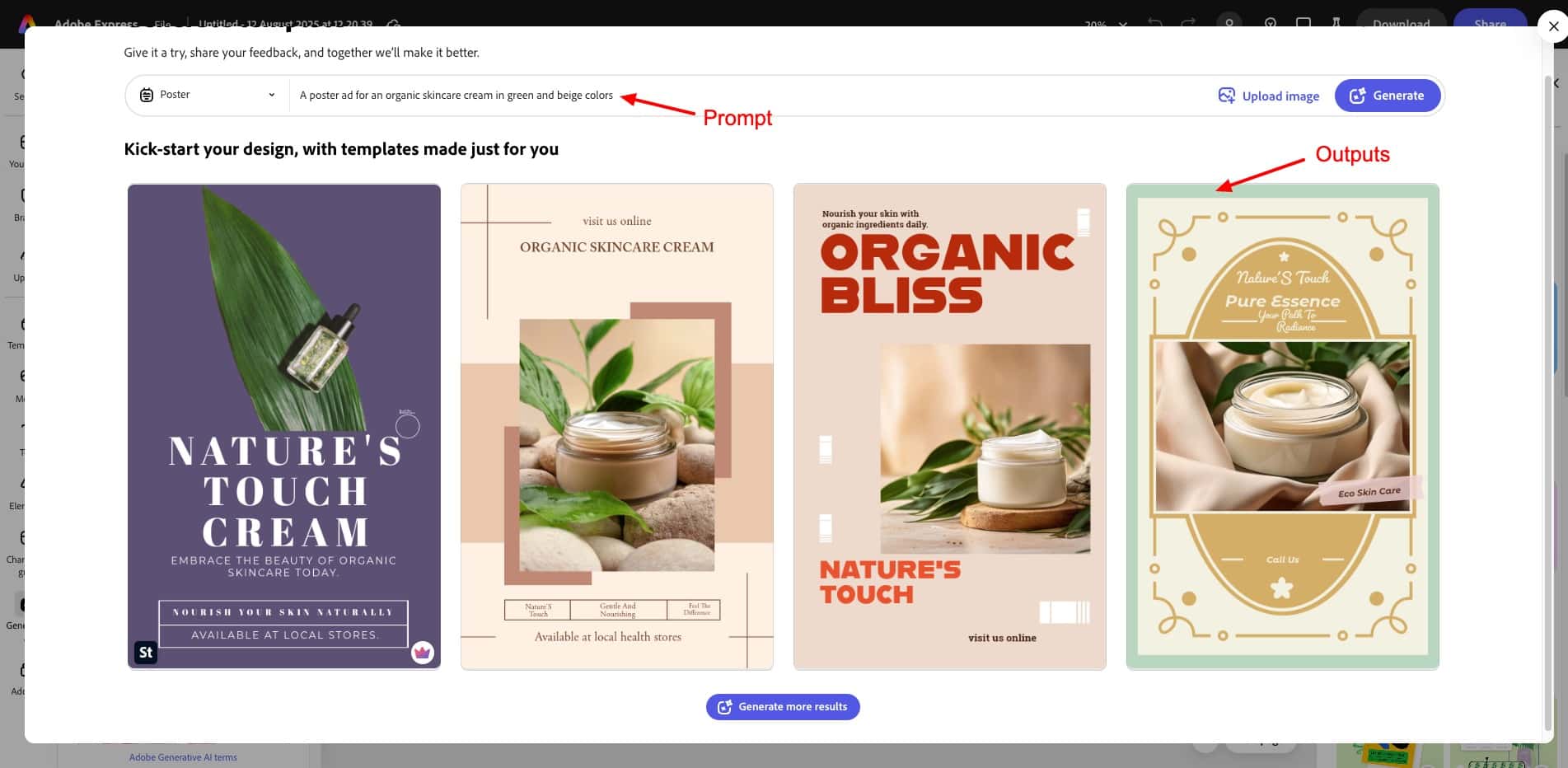Close the template generator dialog

click(x=1553, y=26)
